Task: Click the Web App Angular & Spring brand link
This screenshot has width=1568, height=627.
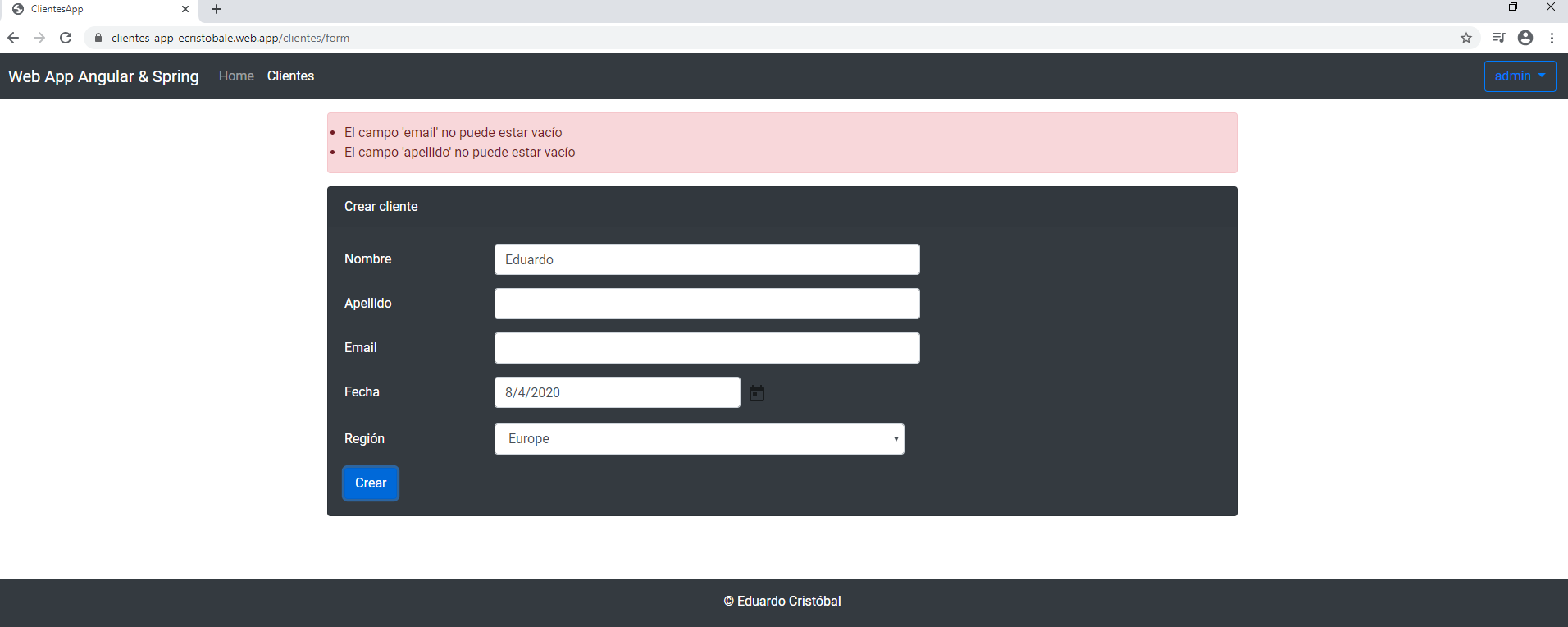Action: [103, 76]
